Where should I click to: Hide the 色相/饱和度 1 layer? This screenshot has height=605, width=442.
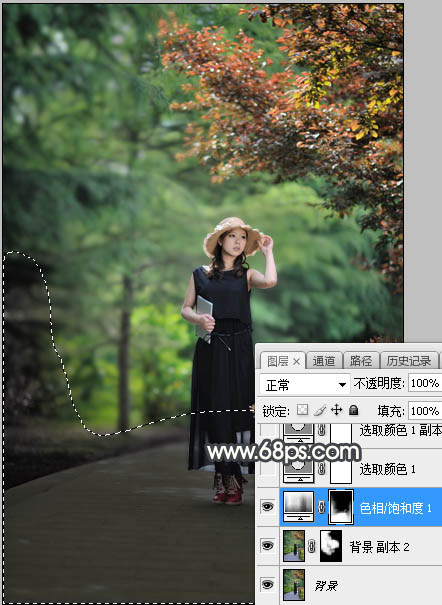(268, 506)
